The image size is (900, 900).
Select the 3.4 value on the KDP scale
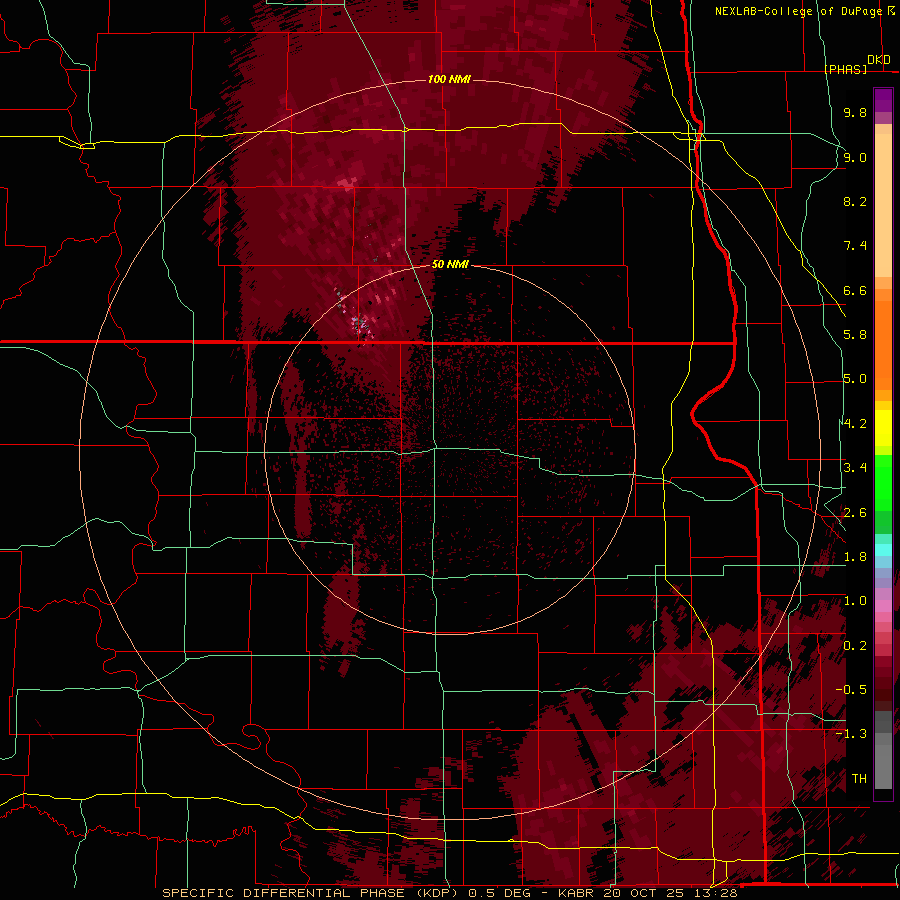pyautogui.click(x=855, y=468)
